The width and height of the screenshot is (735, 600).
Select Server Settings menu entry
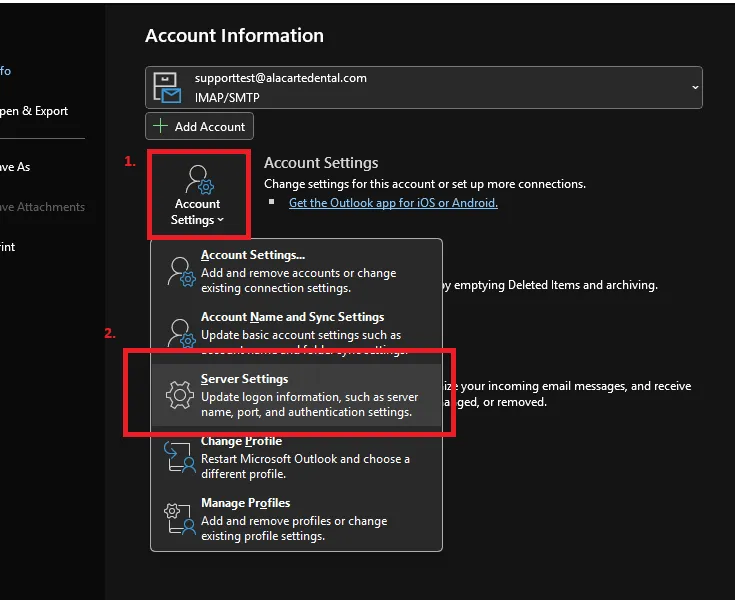[x=296, y=396]
